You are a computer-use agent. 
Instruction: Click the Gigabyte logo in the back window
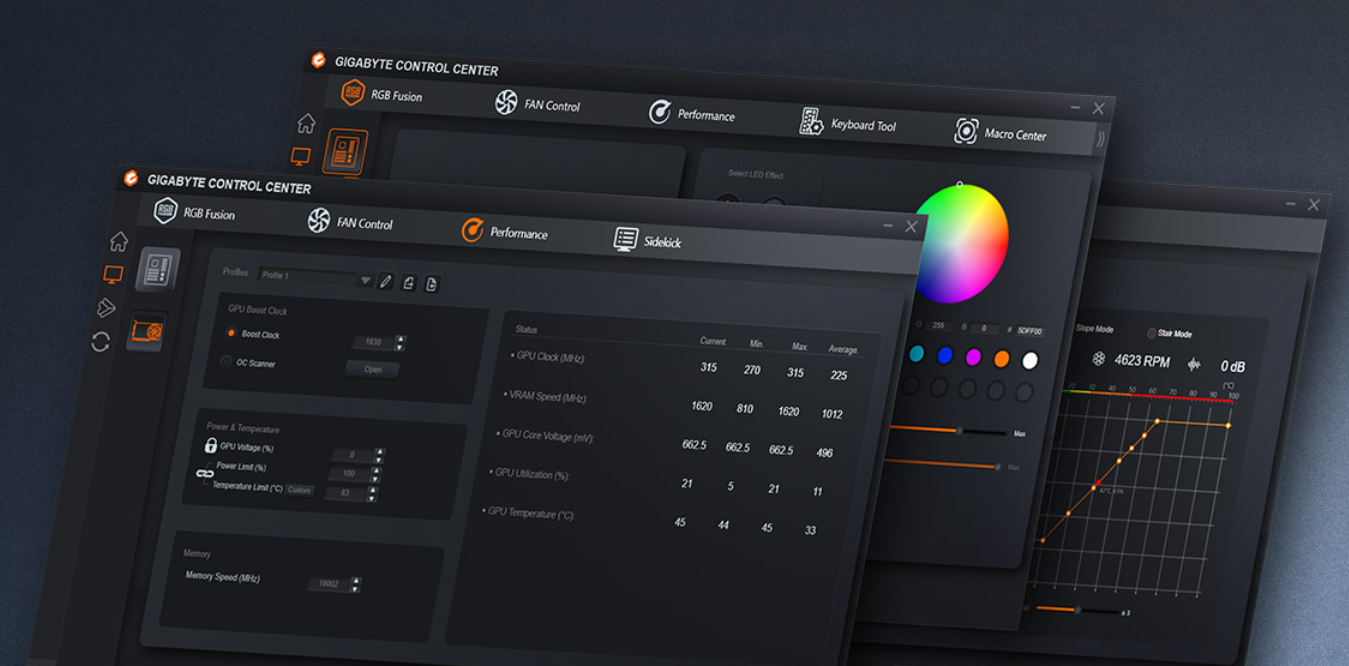318,60
